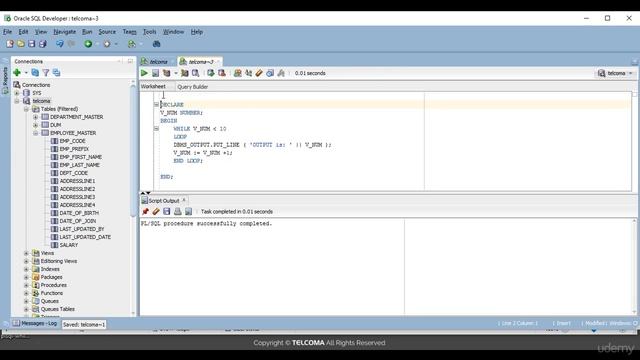Click the Save All icon in main toolbar

pyautogui.click(x=42, y=44)
